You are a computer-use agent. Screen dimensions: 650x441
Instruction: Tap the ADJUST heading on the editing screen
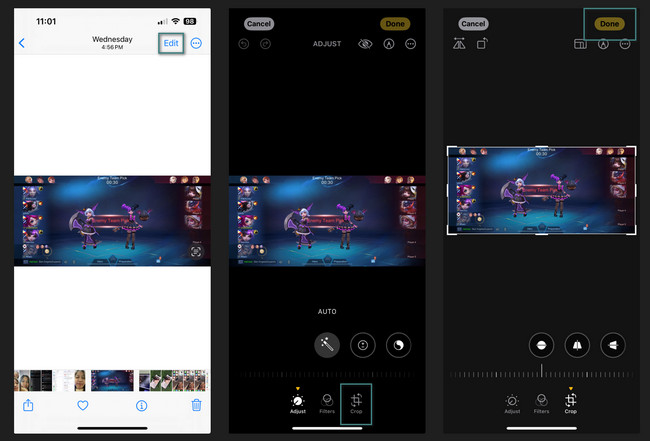pyautogui.click(x=327, y=44)
